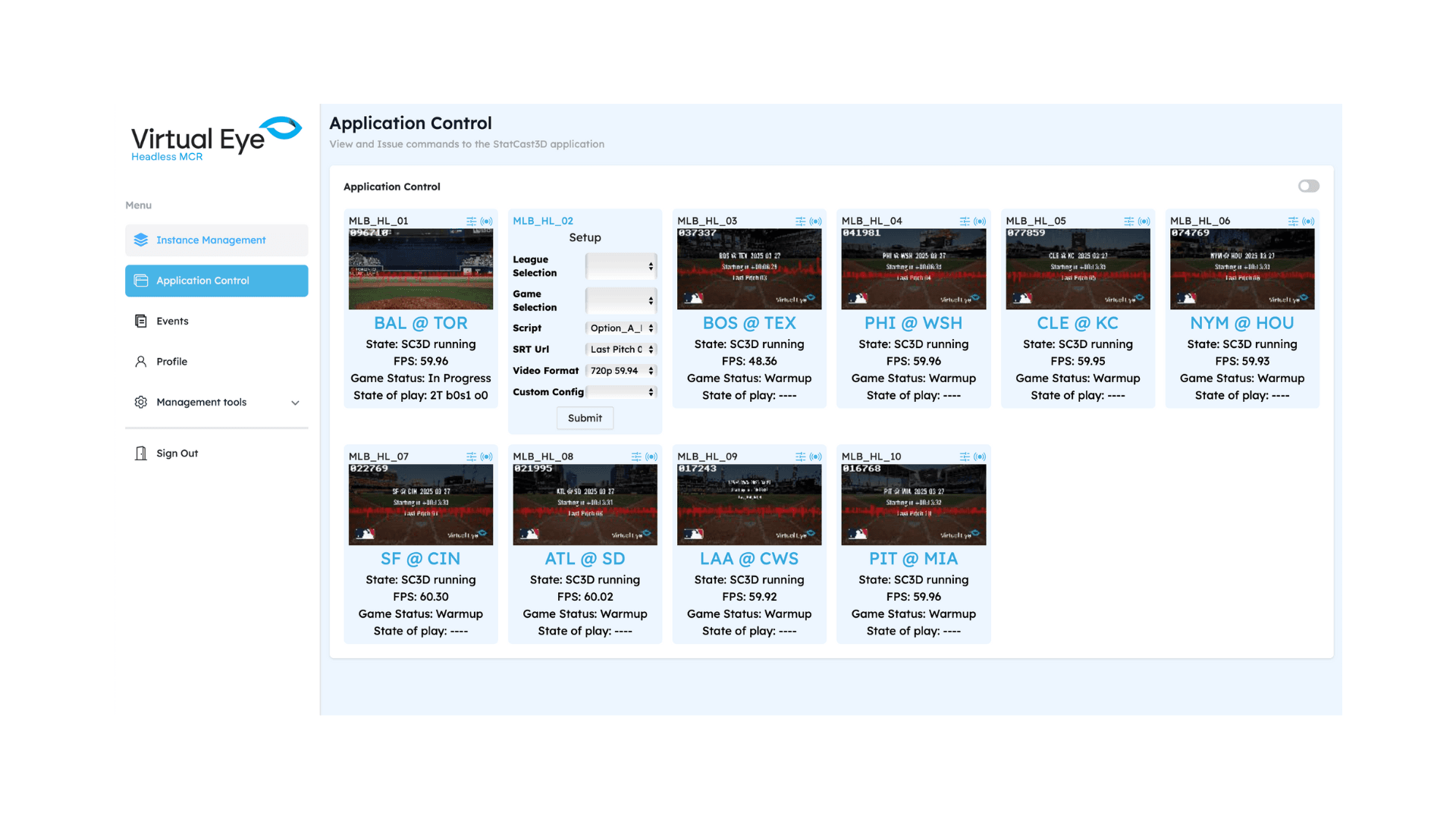Click broadcast signal icon on MLB_HL_07 card
This screenshot has width=1456, height=819.
tap(487, 457)
